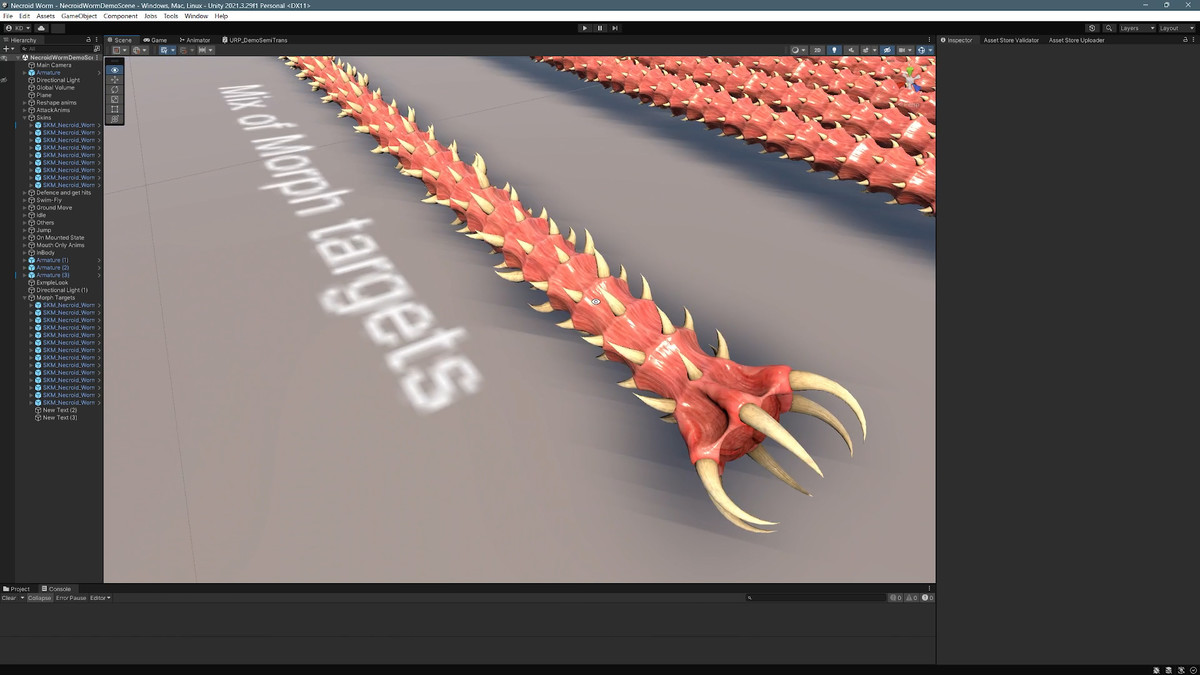Viewport: 1200px width, 675px height.
Task: Toggle scene lighting with the bulb icon
Action: pyautogui.click(x=834, y=50)
